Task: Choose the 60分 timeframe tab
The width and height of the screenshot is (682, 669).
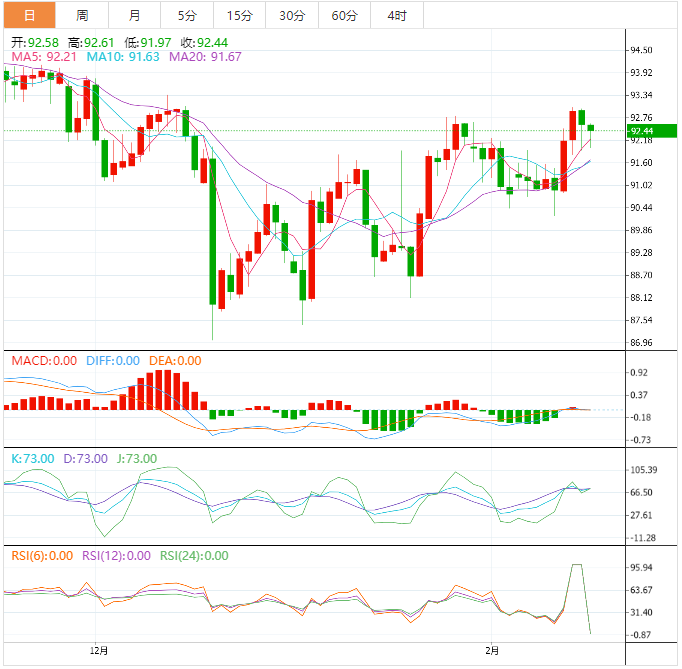Action: click(344, 15)
